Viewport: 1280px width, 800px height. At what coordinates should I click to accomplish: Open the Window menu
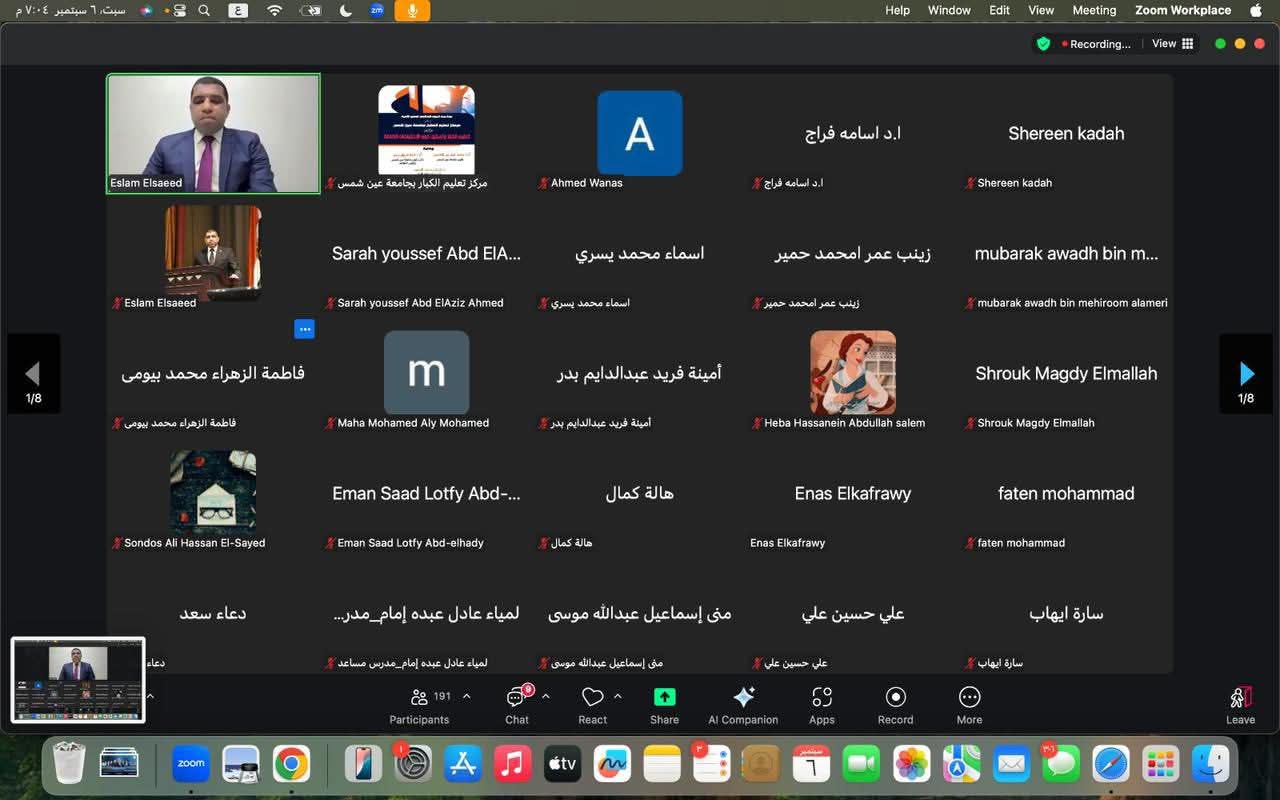pyautogui.click(x=949, y=11)
